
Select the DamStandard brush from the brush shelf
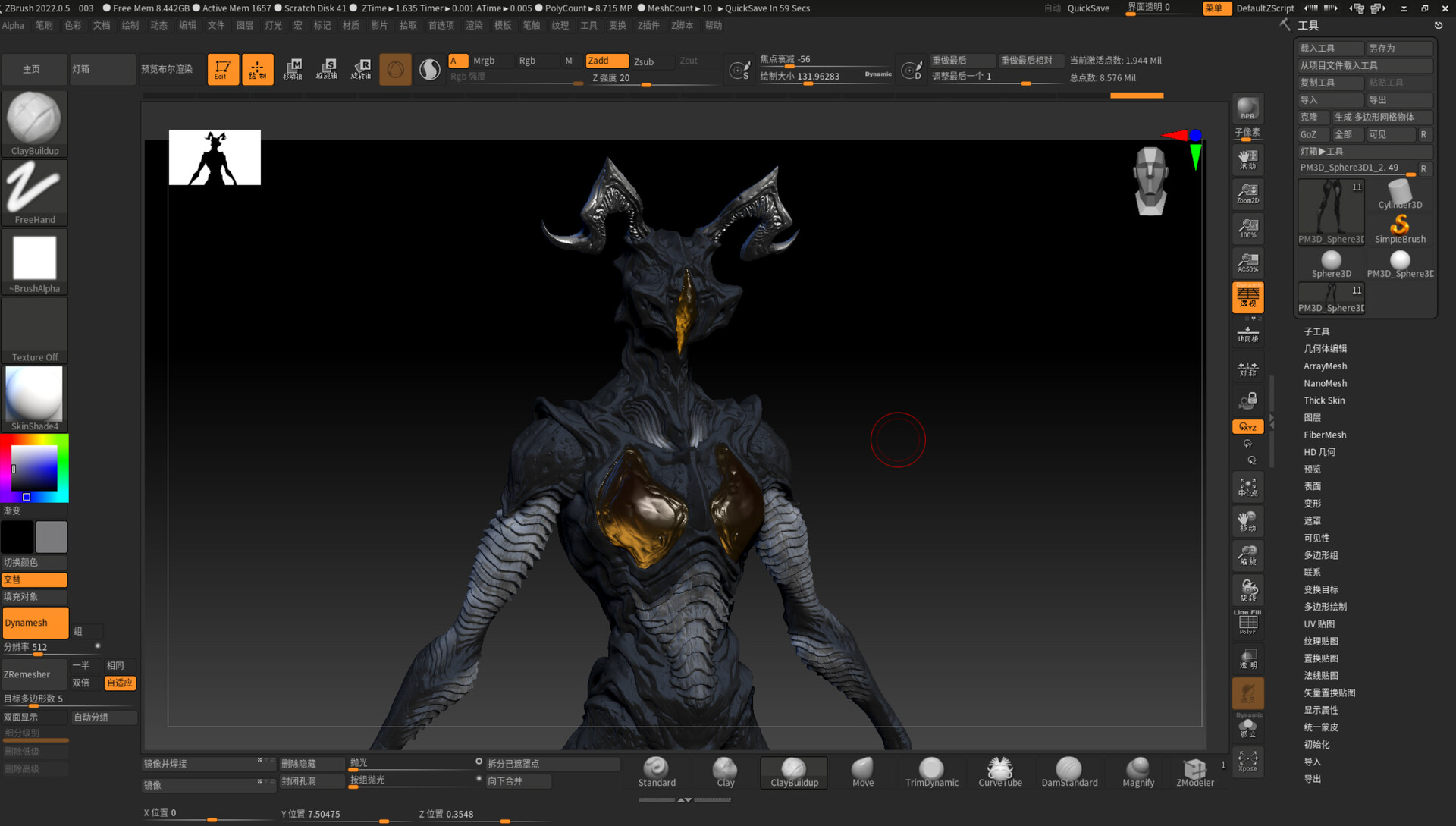pos(1069,771)
